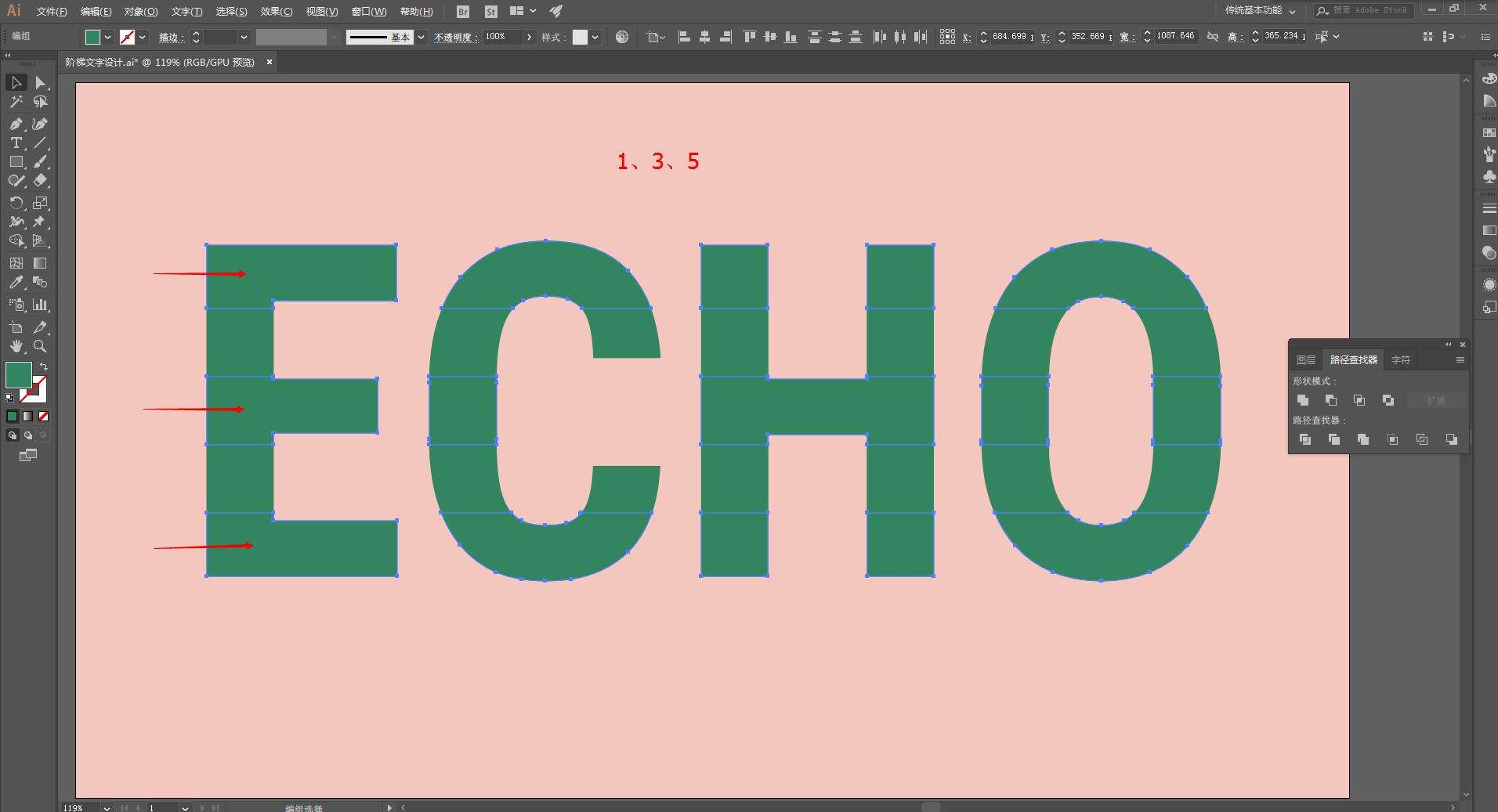This screenshot has width=1498, height=812.
Task: Select the Pen tool
Action: 16,124
